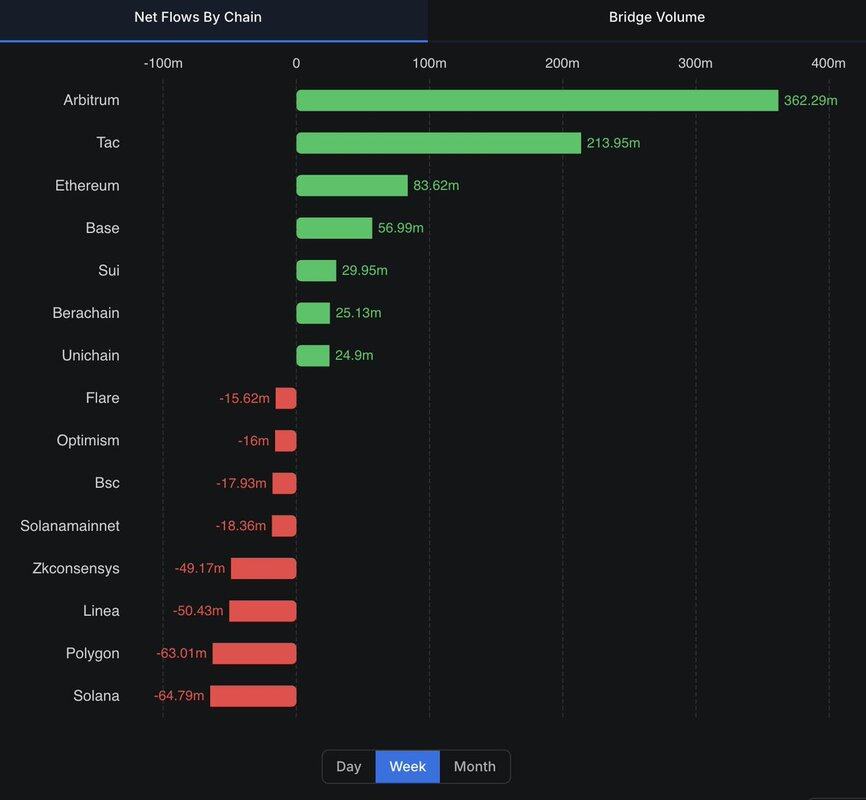Click the 200m axis tick label
The image size is (866, 800).
(x=563, y=64)
